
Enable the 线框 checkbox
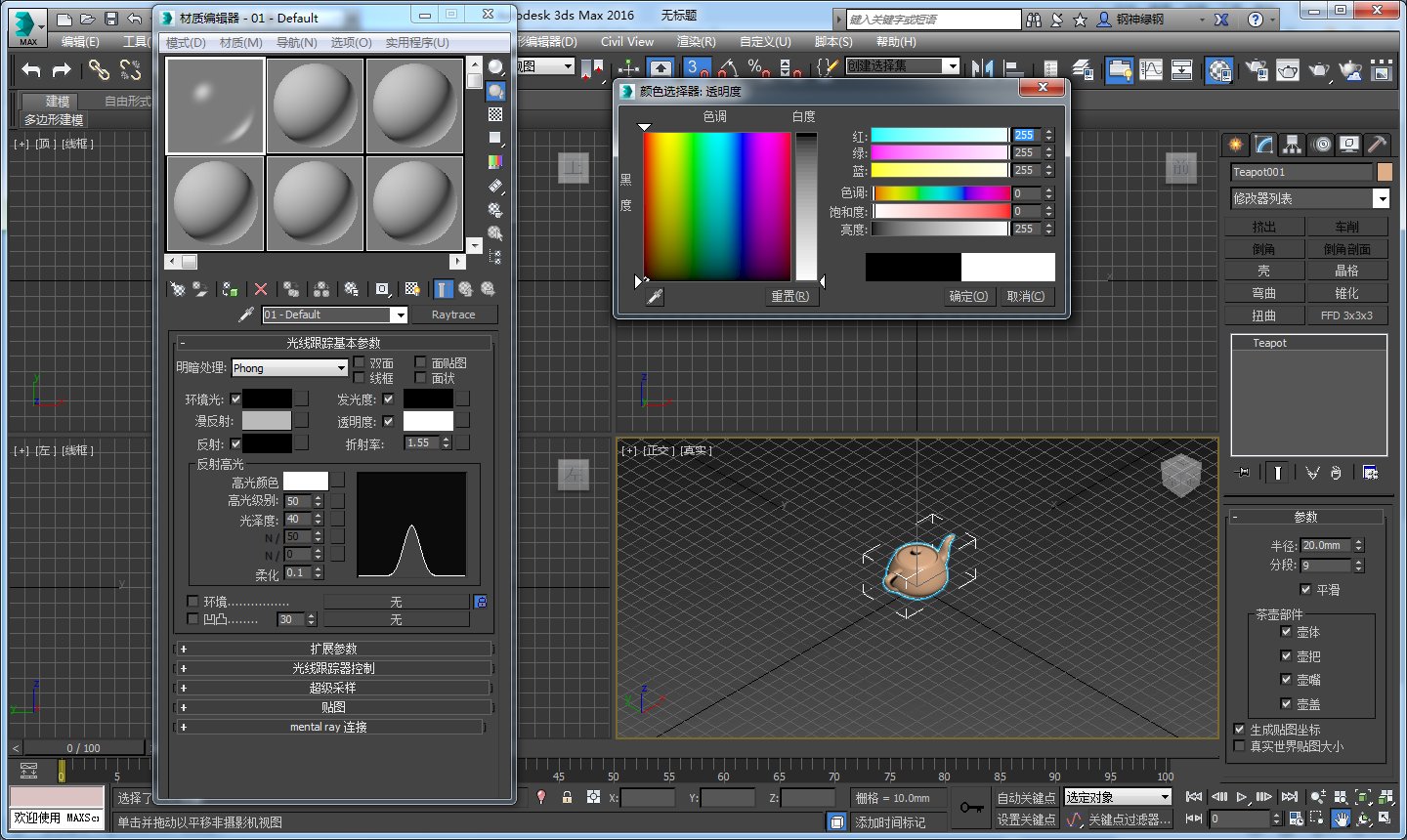pos(359,378)
